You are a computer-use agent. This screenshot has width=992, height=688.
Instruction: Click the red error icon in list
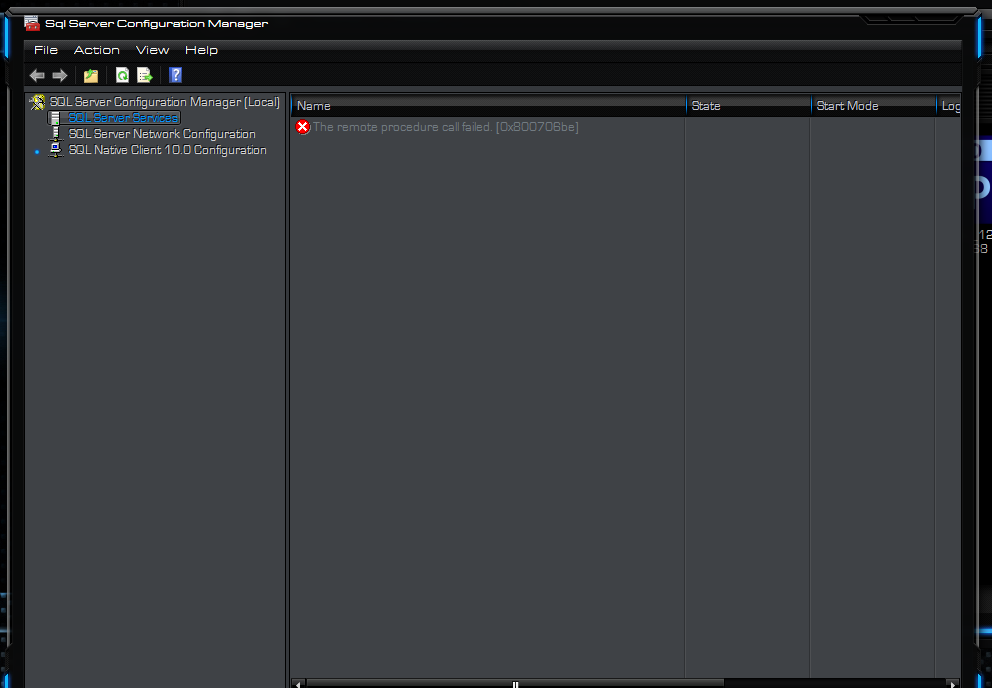pos(303,127)
